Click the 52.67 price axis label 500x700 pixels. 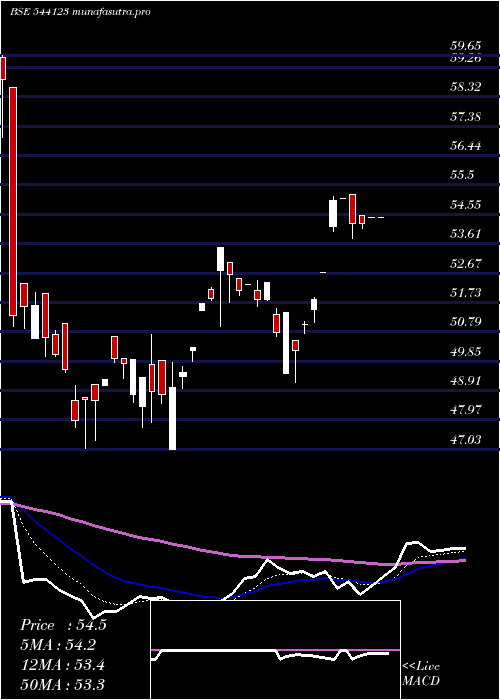(465, 263)
